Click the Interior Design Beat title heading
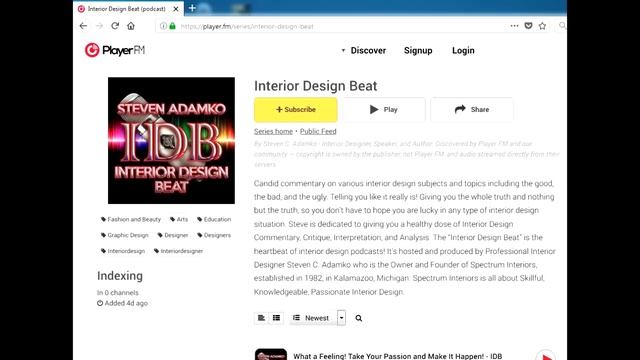The width and height of the screenshot is (640, 360). click(x=316, y=86)
